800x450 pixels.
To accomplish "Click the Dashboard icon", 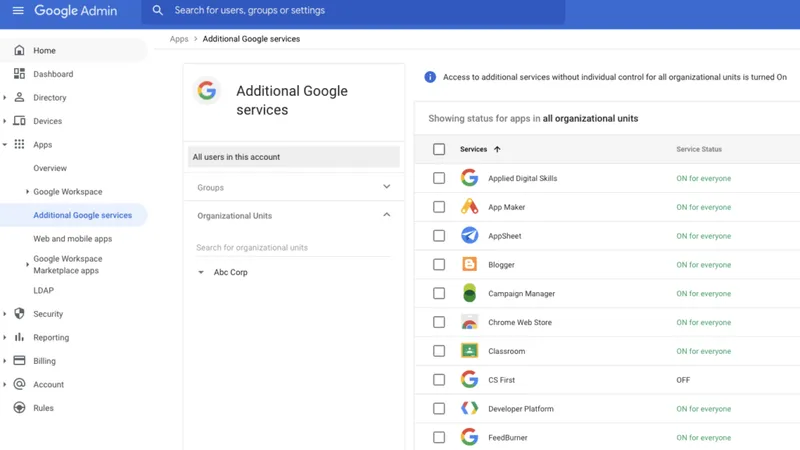I will click(19, 74).
